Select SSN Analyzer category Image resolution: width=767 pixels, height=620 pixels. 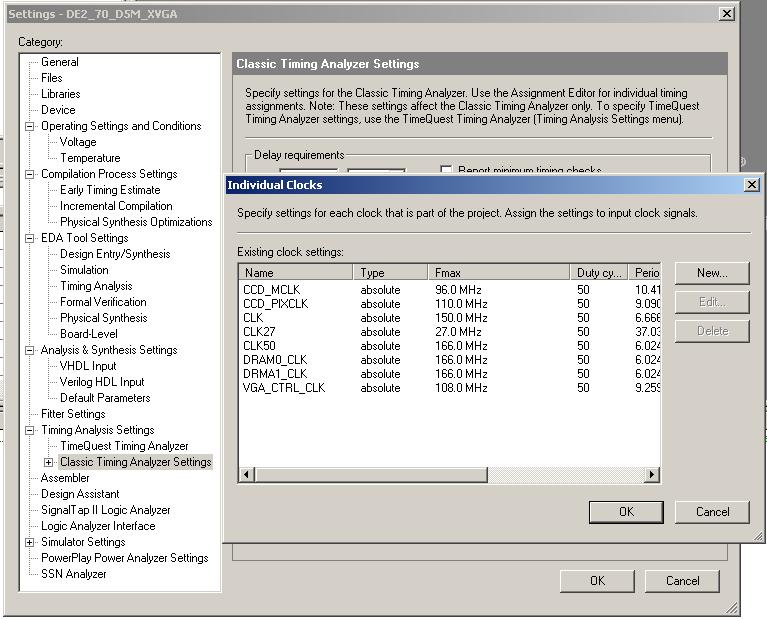tap(73, 574)
